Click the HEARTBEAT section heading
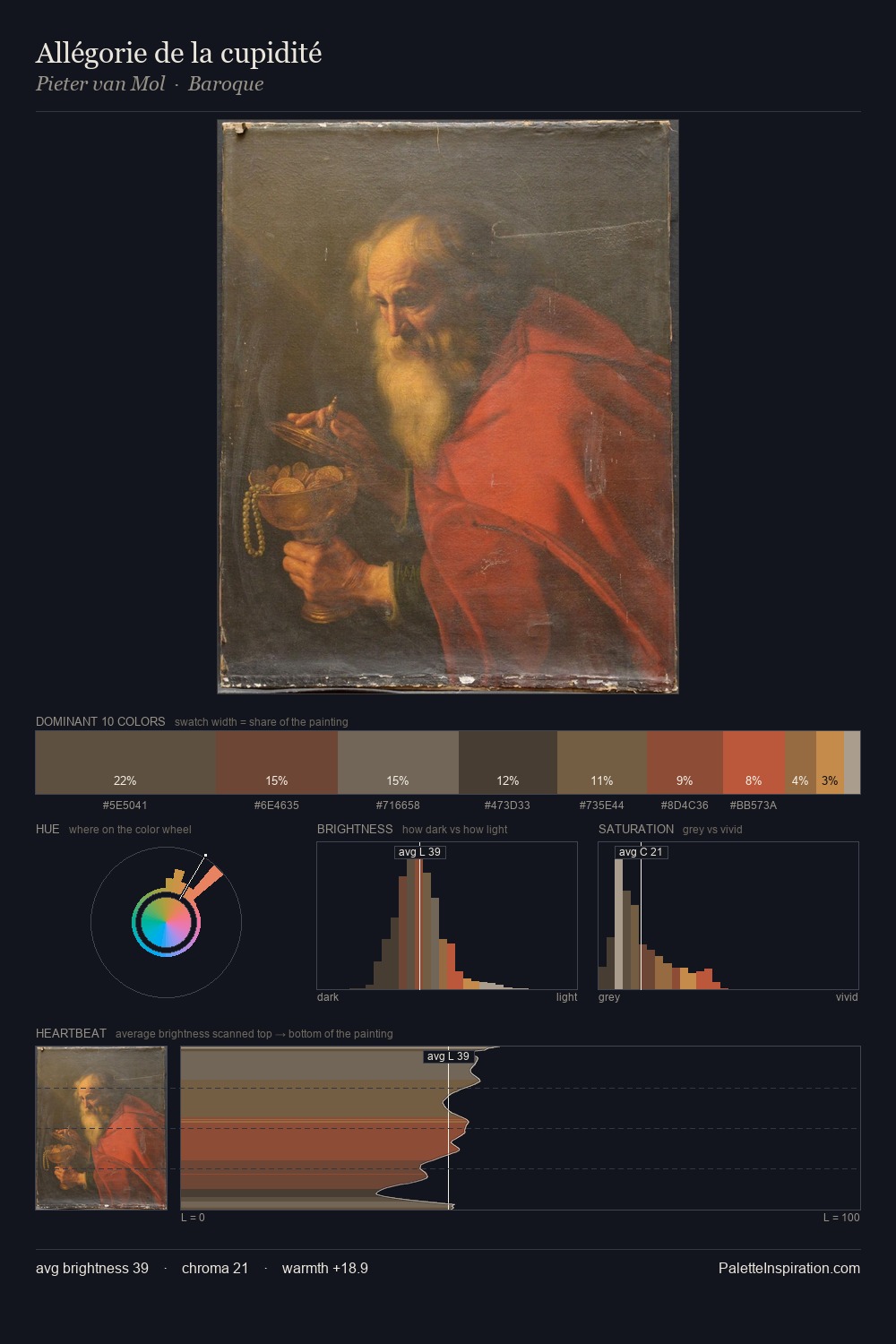 coord(71,1033)
